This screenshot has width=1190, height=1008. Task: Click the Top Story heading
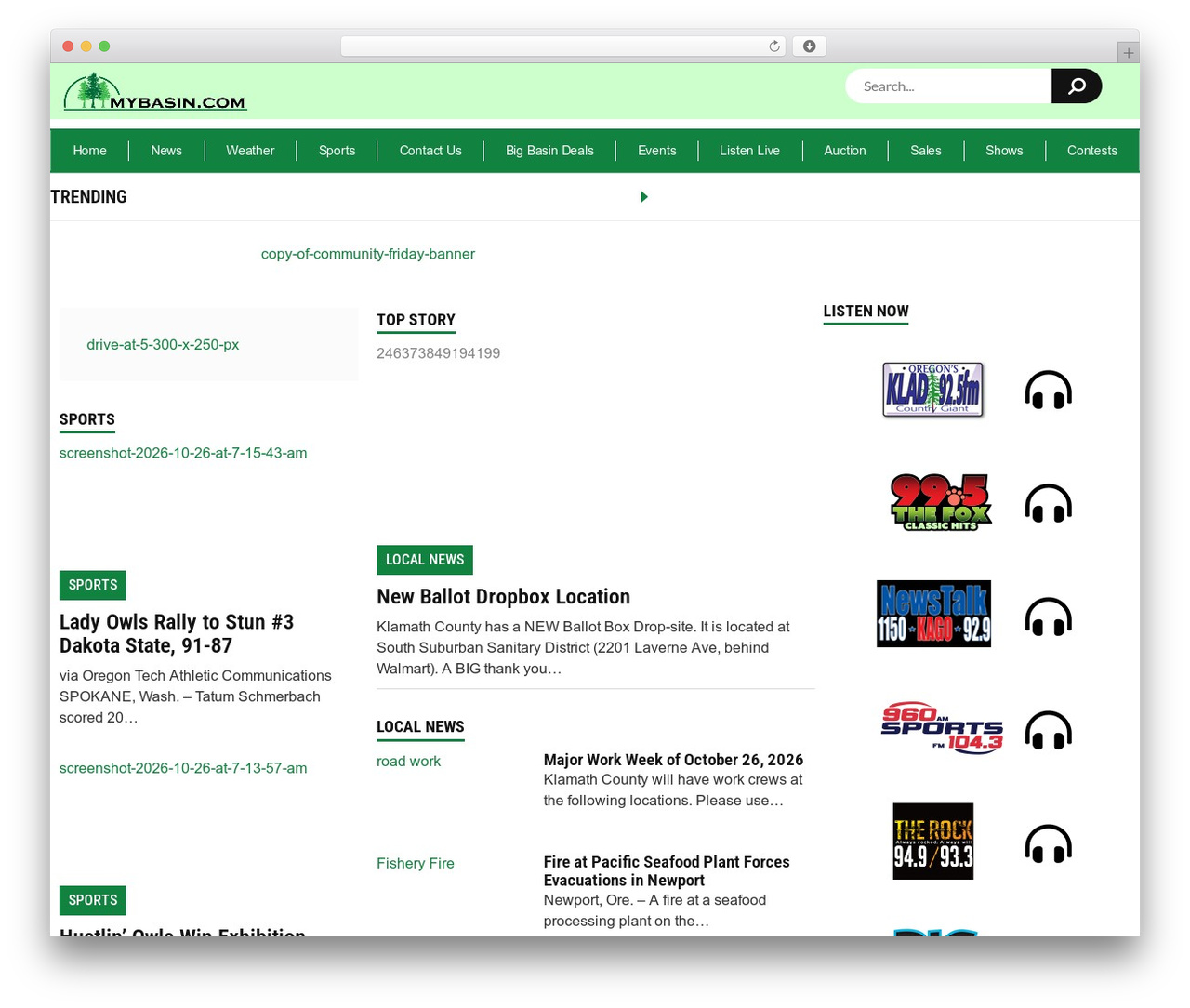[x=416, y=320]
